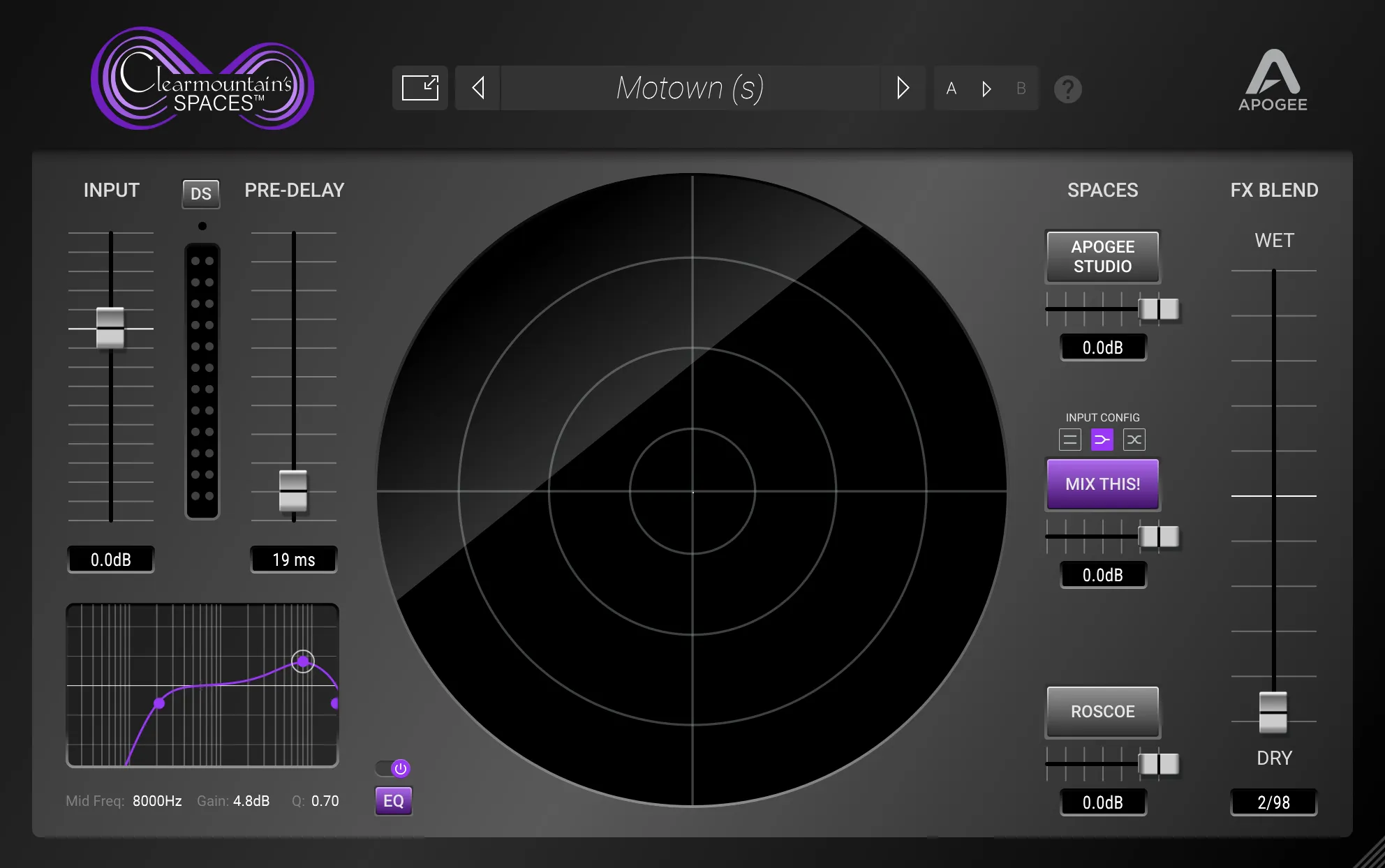This screenshot has height=868, width=1385.
Task: Select preset slot A
Action: (951, 89)
